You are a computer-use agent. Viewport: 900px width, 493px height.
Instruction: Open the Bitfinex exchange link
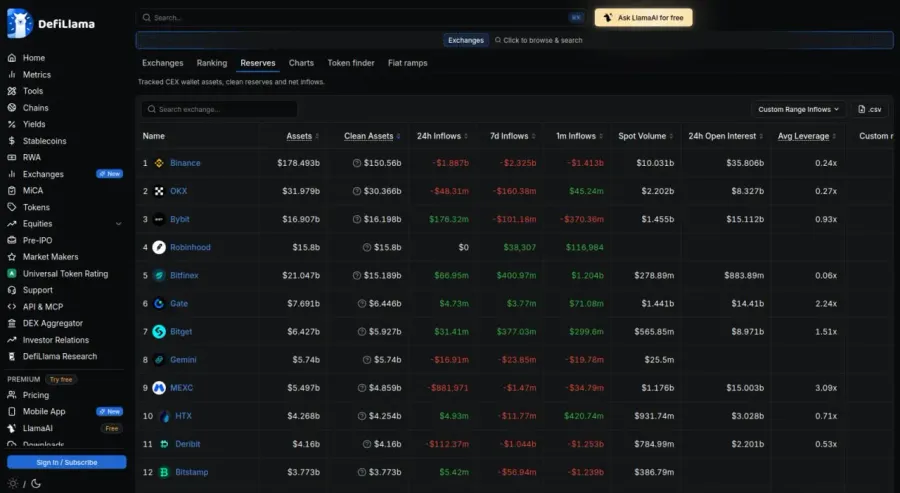point(184,275)
